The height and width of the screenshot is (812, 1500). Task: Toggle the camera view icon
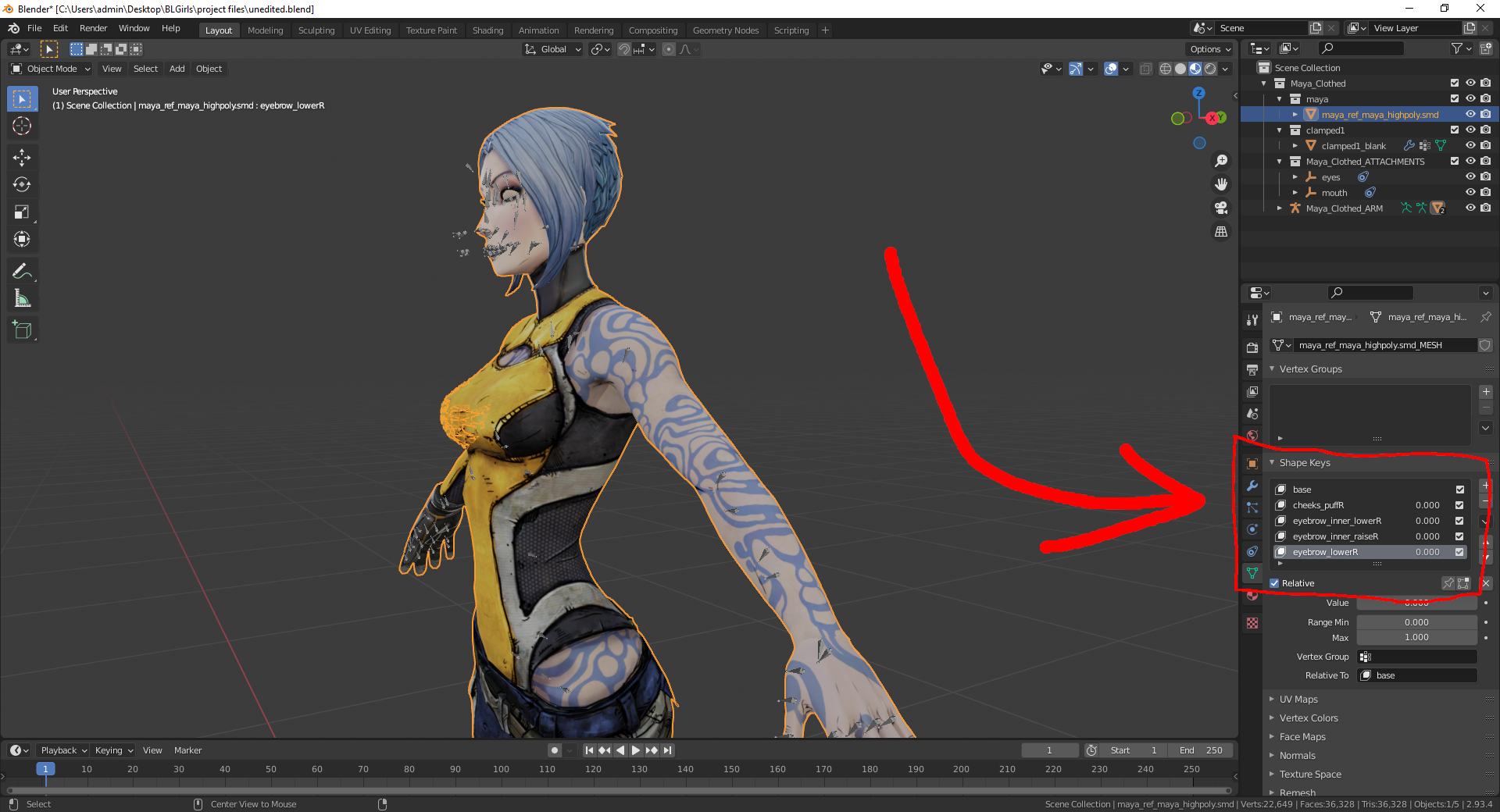click(x=1221, y=208)
